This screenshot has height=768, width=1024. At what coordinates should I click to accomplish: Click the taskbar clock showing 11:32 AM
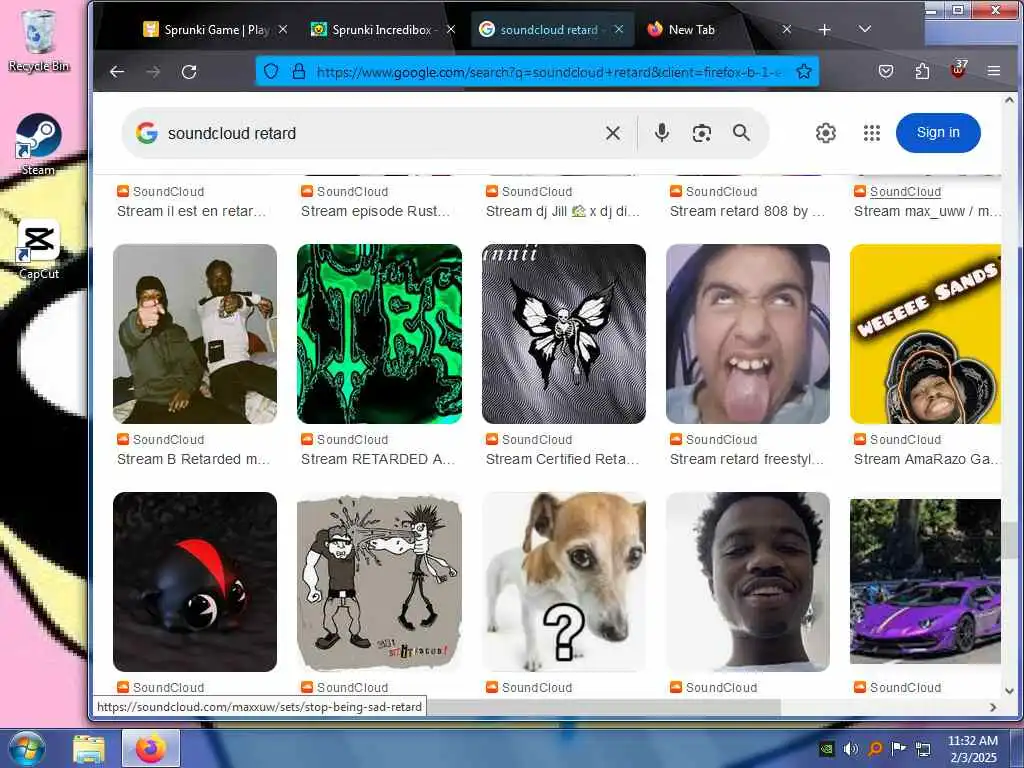pos(973,749)
